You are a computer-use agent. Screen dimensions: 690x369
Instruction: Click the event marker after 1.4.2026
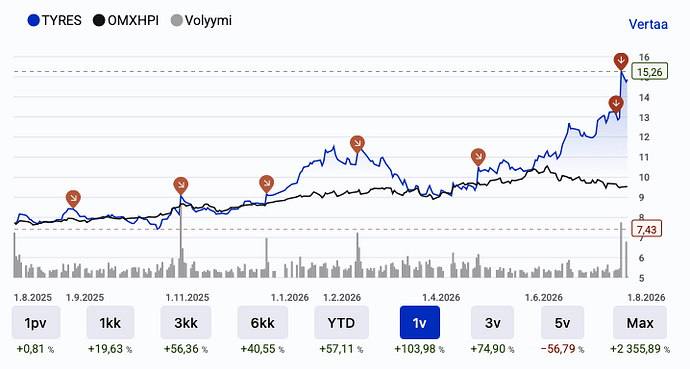478,157
